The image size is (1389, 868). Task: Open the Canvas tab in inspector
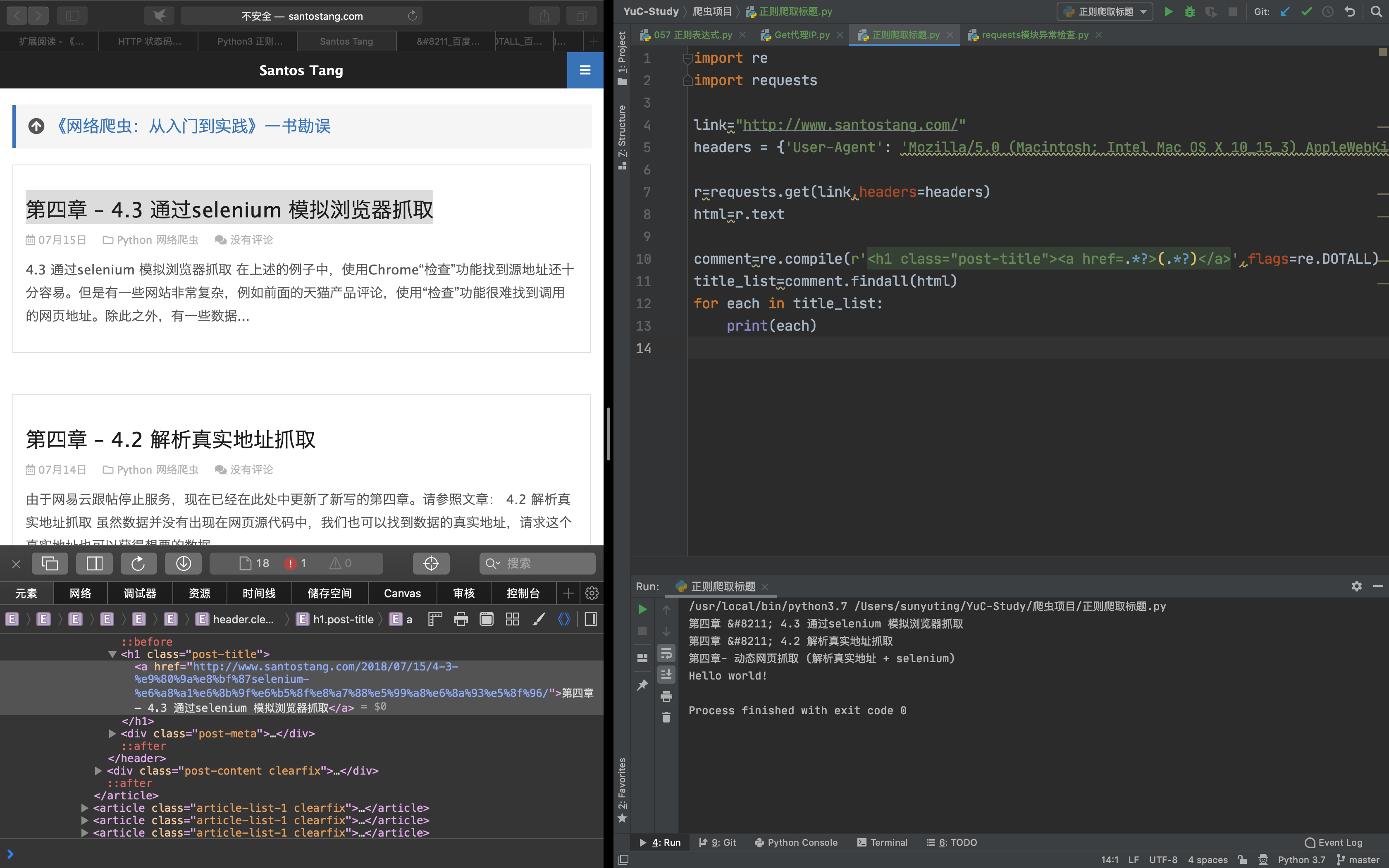coord(402,593)
